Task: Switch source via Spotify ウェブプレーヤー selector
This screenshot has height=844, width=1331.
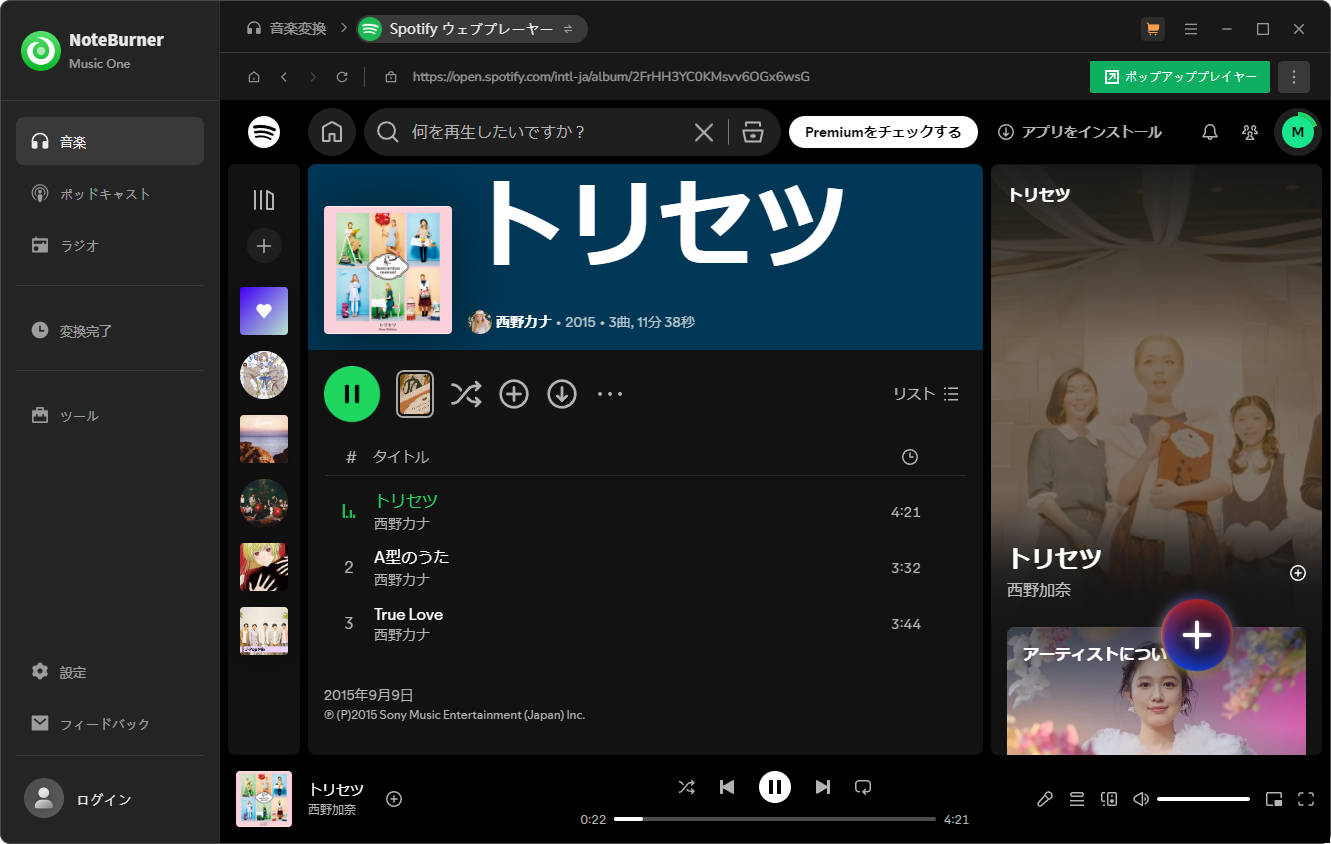Action: pyautogui.click(x=472, y=29)
